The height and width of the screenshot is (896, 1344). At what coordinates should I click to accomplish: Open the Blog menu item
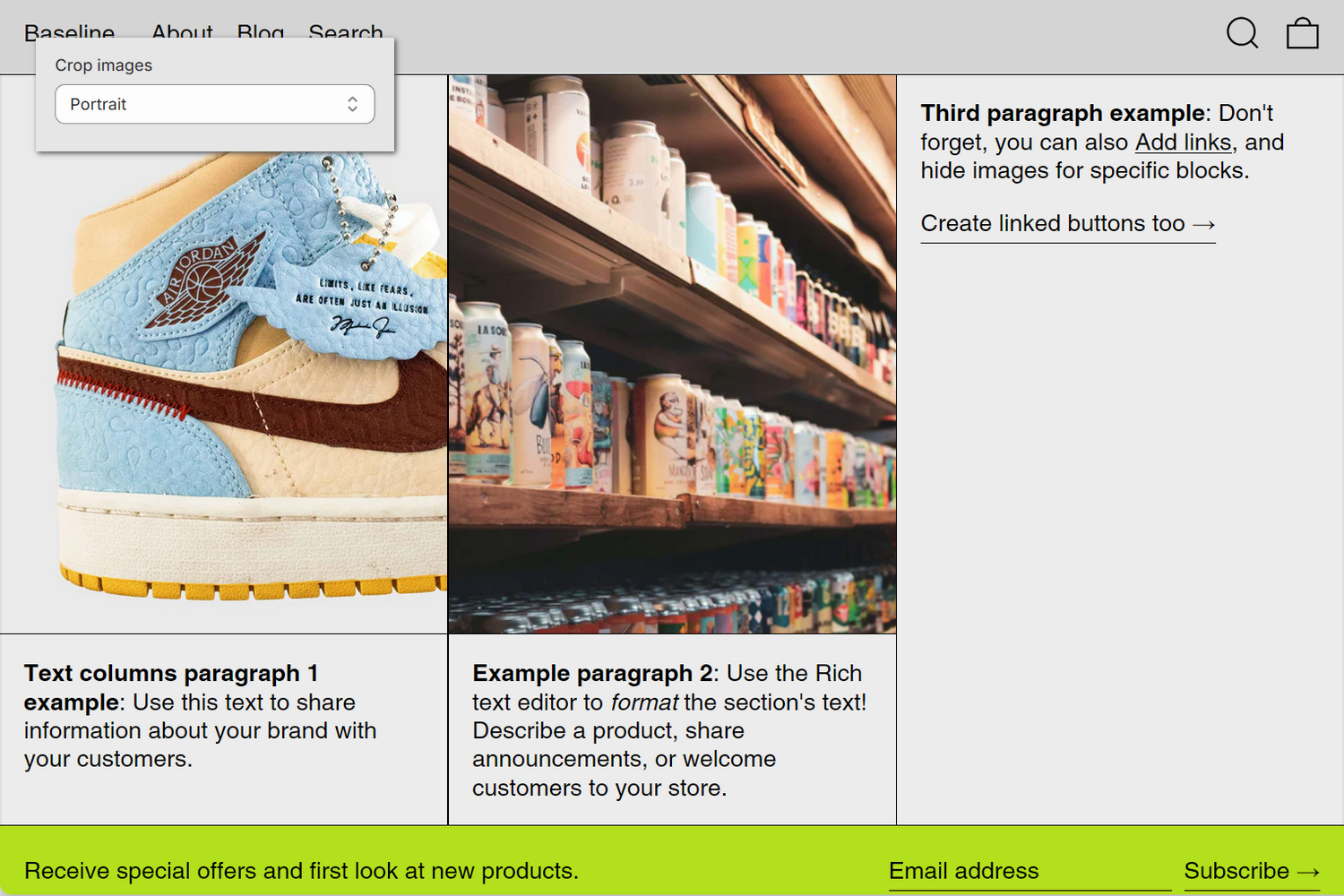tap(260, 32)
